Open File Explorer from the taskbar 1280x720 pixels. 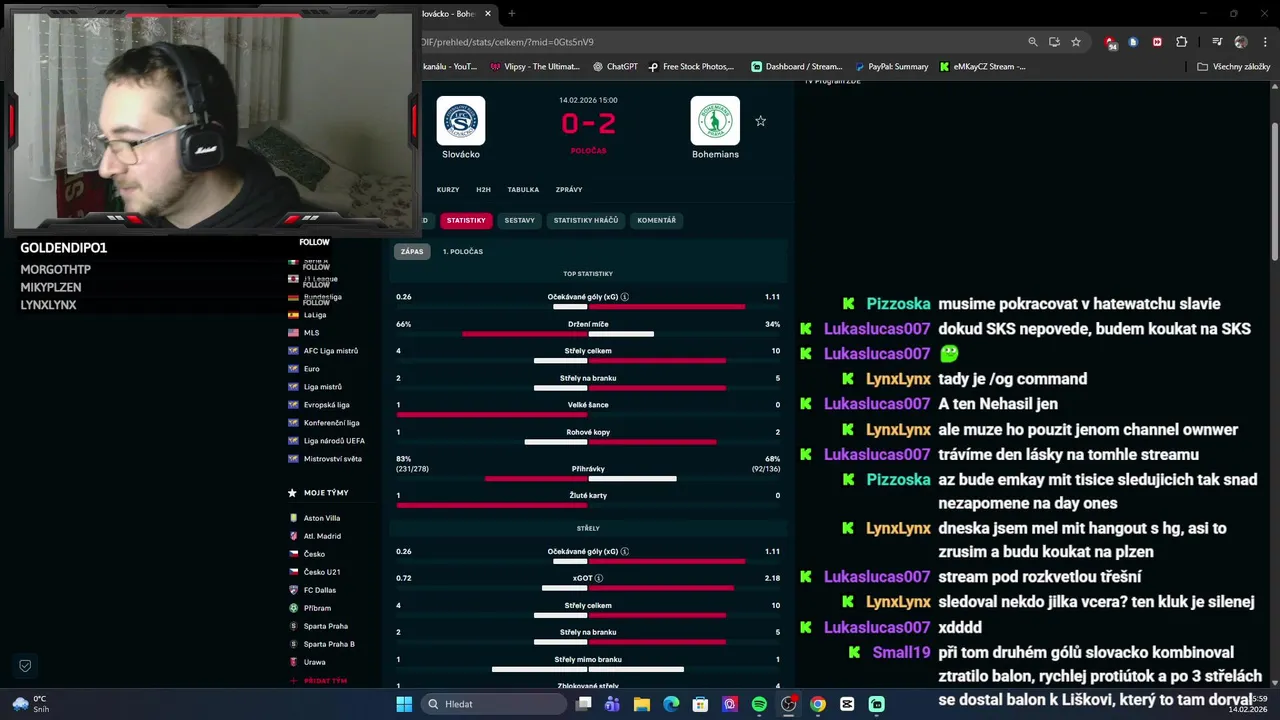[642, 704]
